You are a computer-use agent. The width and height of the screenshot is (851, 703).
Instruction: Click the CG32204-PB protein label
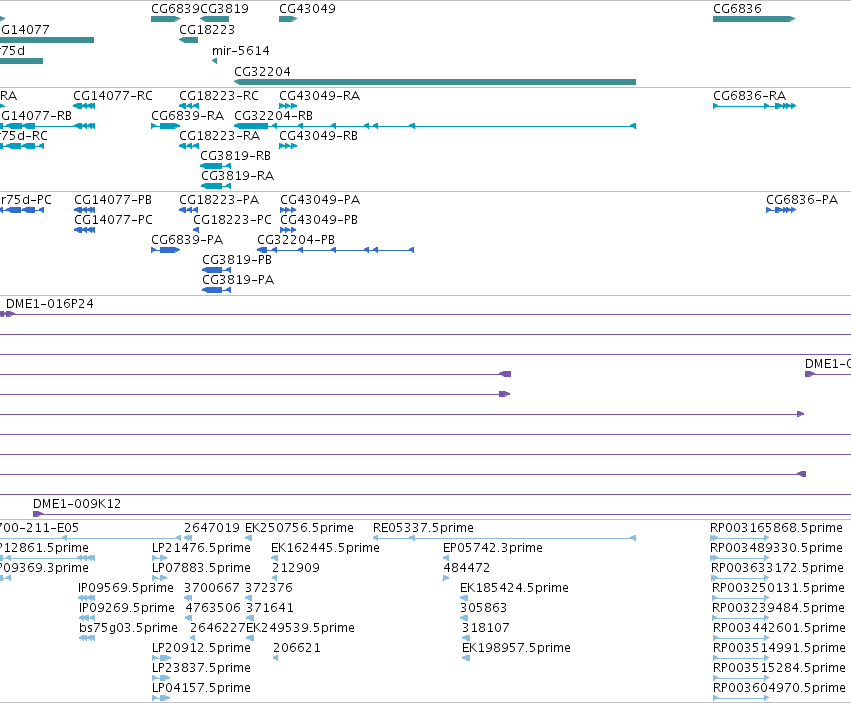[296, 240]
